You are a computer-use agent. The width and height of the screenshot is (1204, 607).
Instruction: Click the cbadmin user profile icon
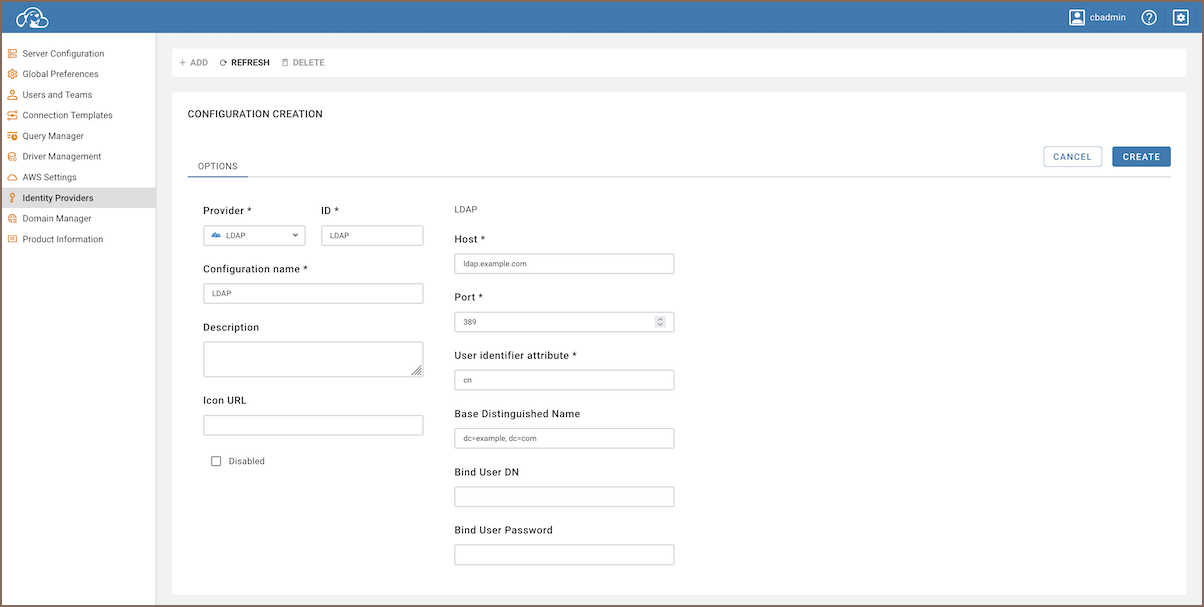coord(1077,17)
